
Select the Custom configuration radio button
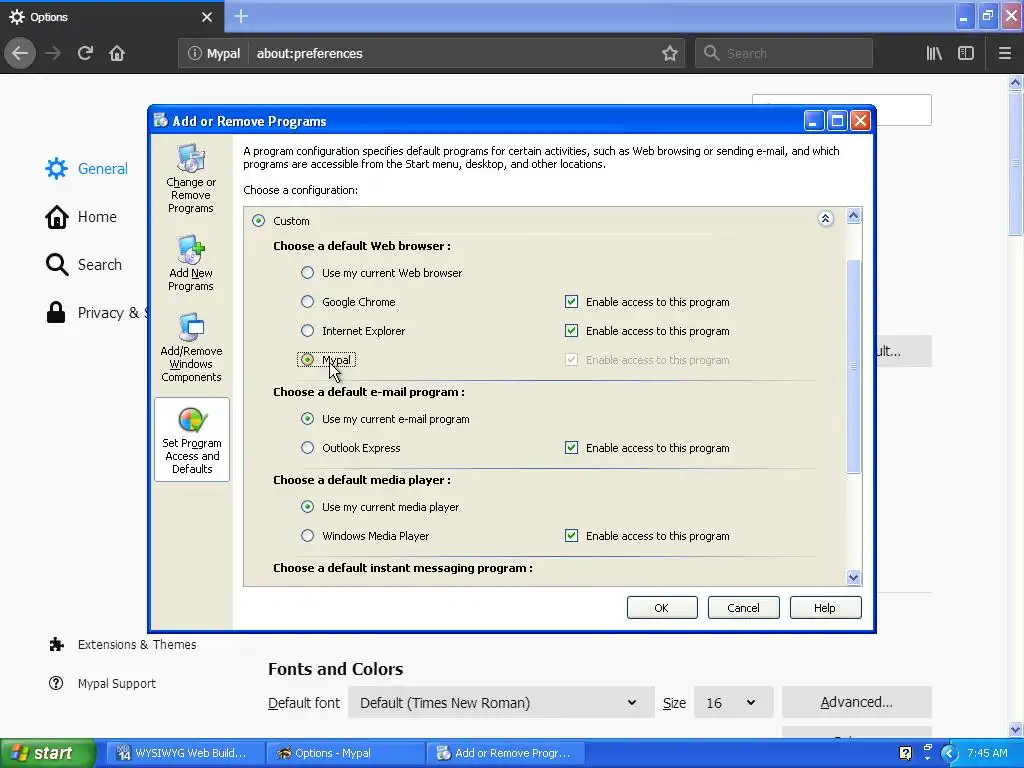pyautogui.click(x=259, y=221)
